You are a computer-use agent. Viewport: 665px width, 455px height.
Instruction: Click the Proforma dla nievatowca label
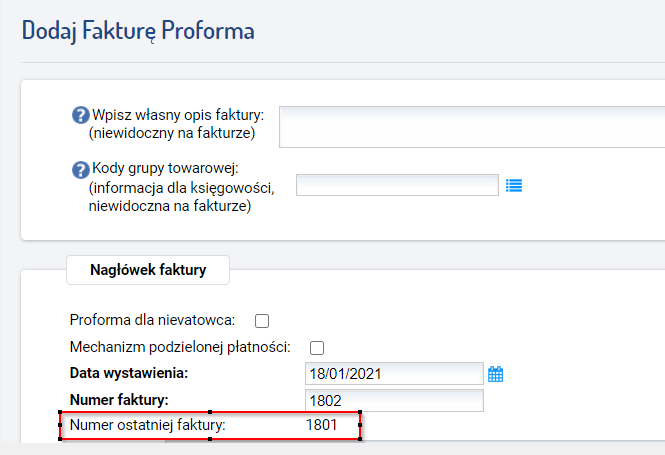click(152, 320)
